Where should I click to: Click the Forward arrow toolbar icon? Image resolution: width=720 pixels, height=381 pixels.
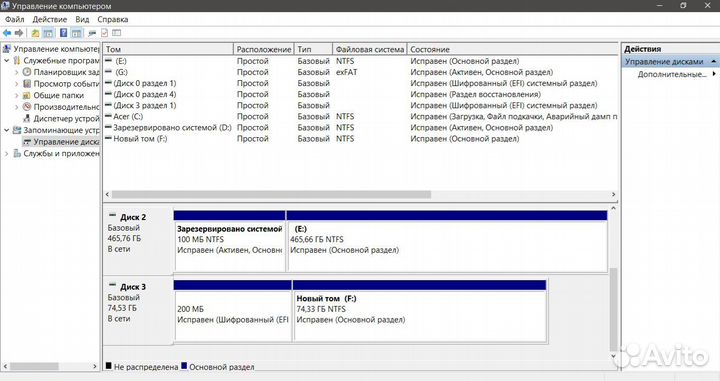tap(19, 33)
